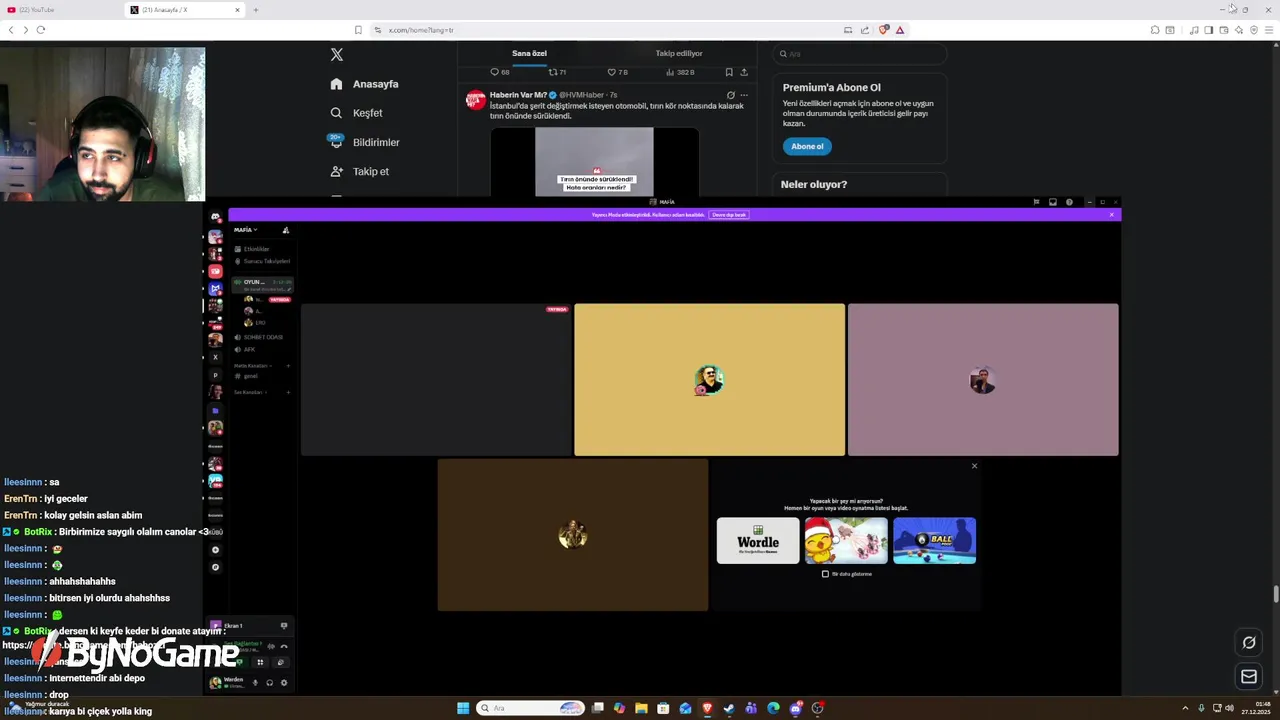Switch to the YouTube browser tab

click(60, 10)
